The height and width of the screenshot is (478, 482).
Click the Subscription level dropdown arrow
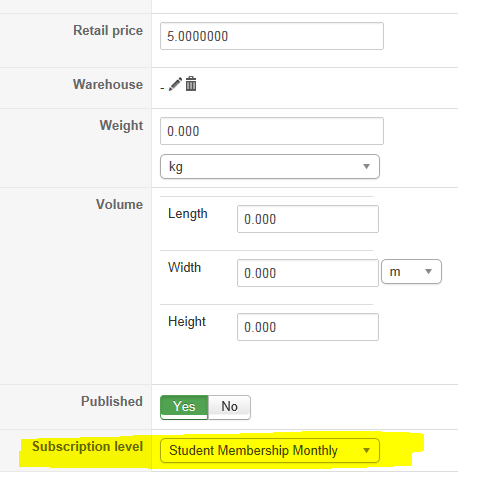[x=366, y=451]
